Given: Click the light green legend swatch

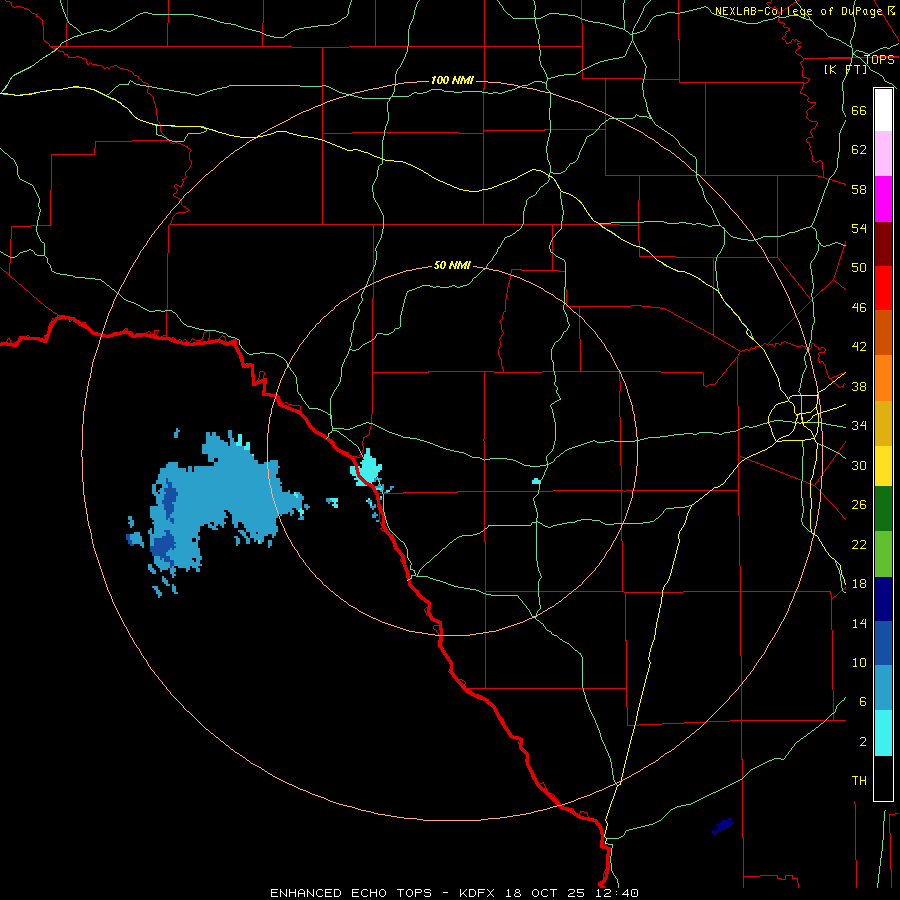Looking at the screenshot, I should coord(883,554).
